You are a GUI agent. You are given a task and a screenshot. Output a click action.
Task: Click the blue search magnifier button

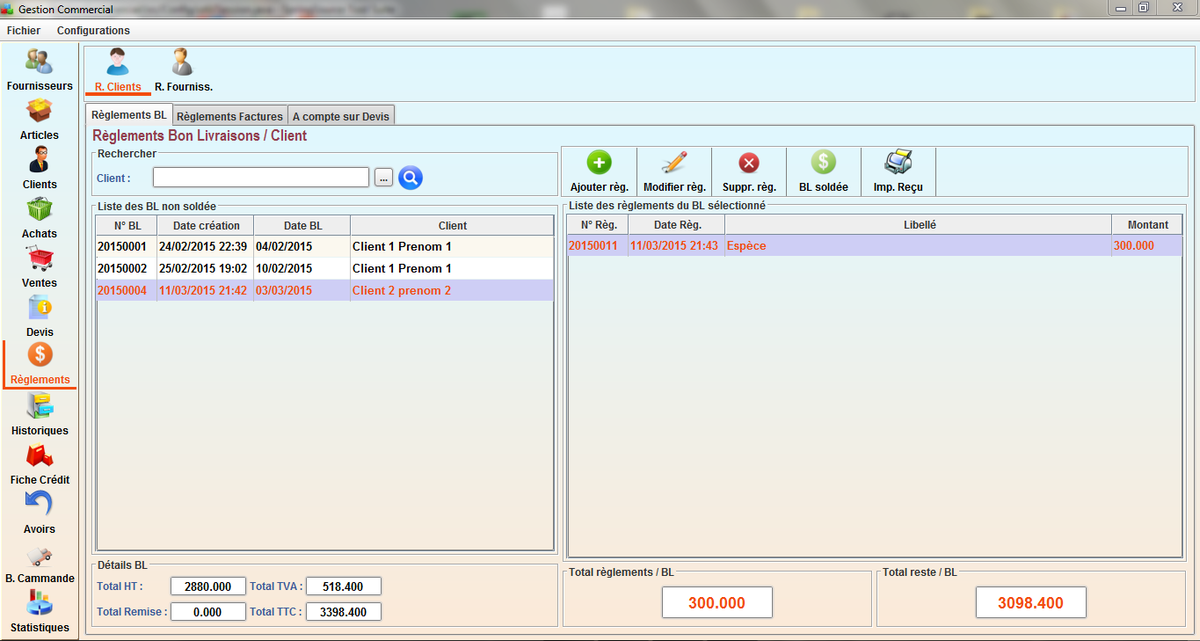[411, 177]
